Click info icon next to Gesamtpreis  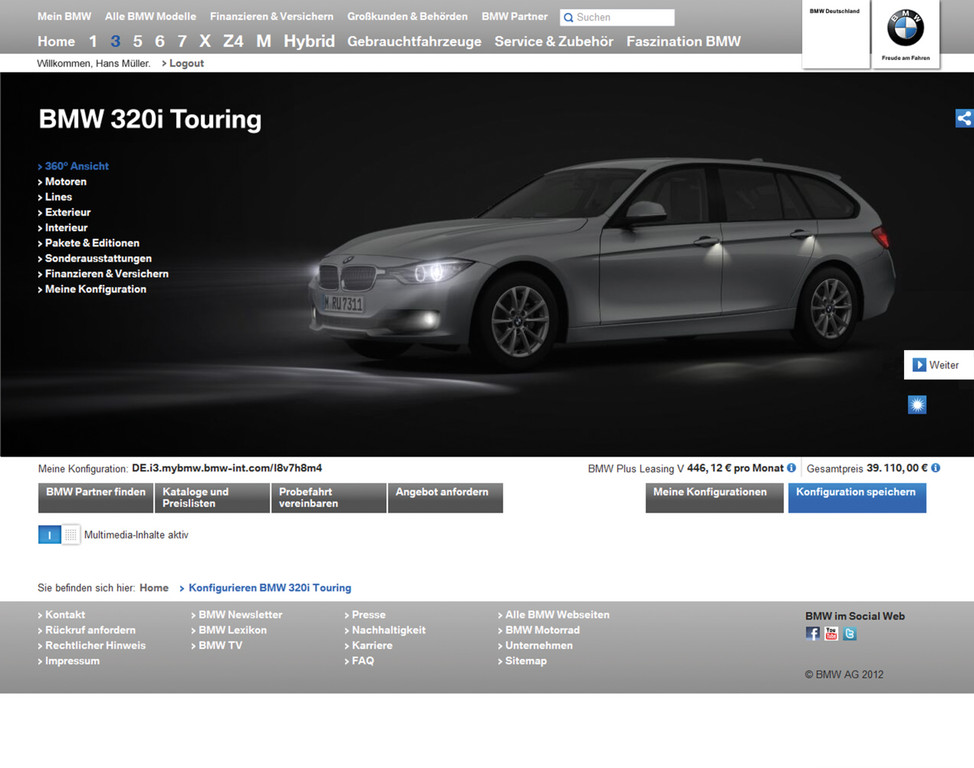(x=935, y=468)
